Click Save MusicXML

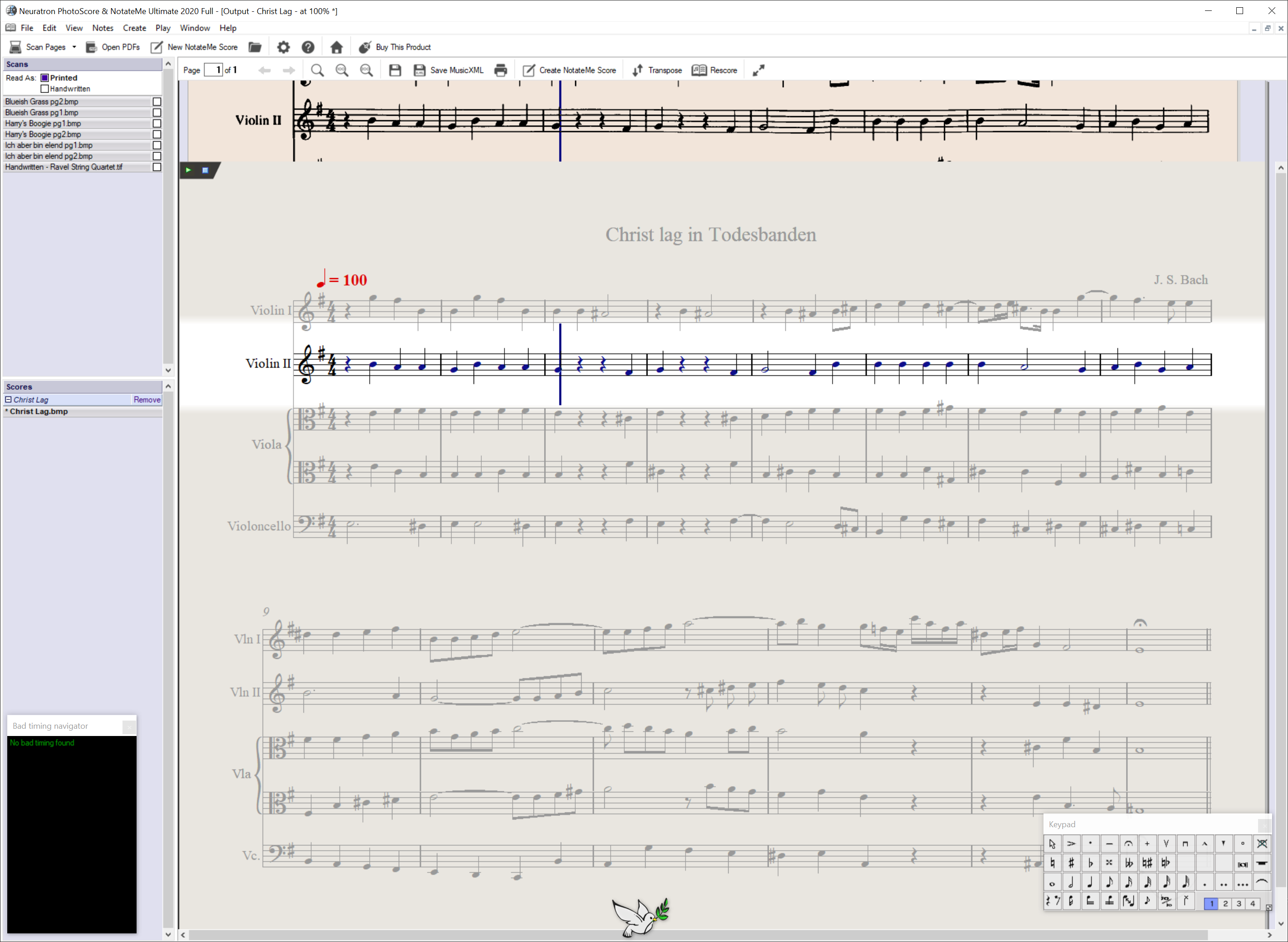449,70
